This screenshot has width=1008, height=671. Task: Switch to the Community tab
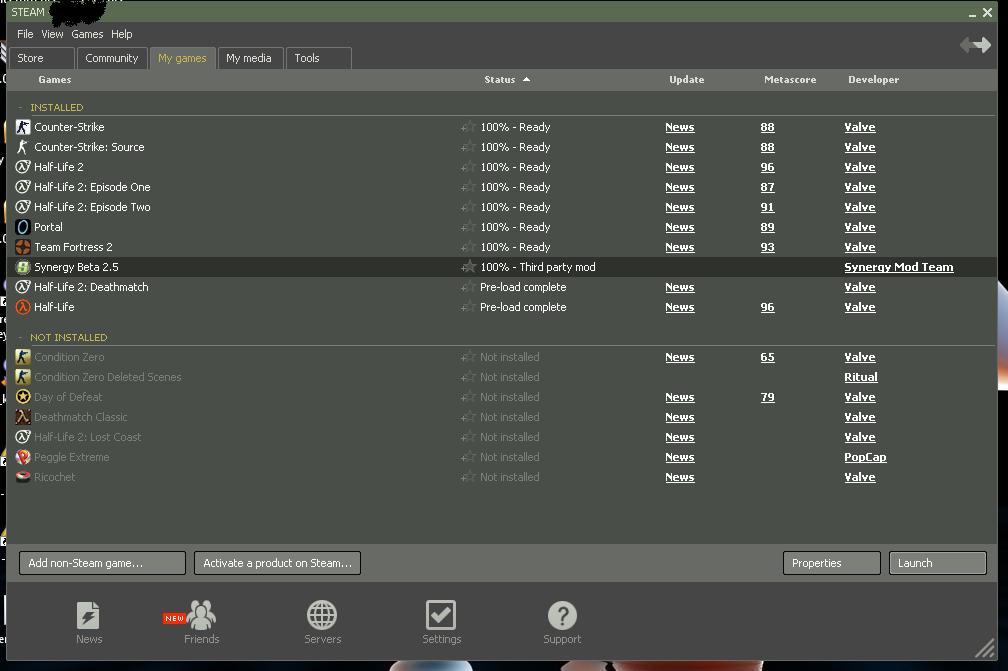click(112, 58)
